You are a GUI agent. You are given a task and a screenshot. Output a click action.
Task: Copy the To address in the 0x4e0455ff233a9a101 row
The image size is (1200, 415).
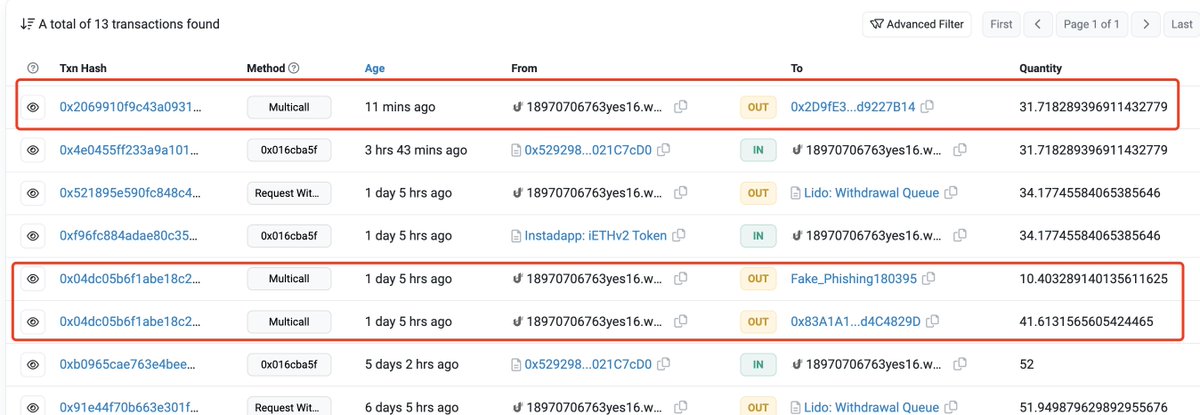(x=960, y=150)
